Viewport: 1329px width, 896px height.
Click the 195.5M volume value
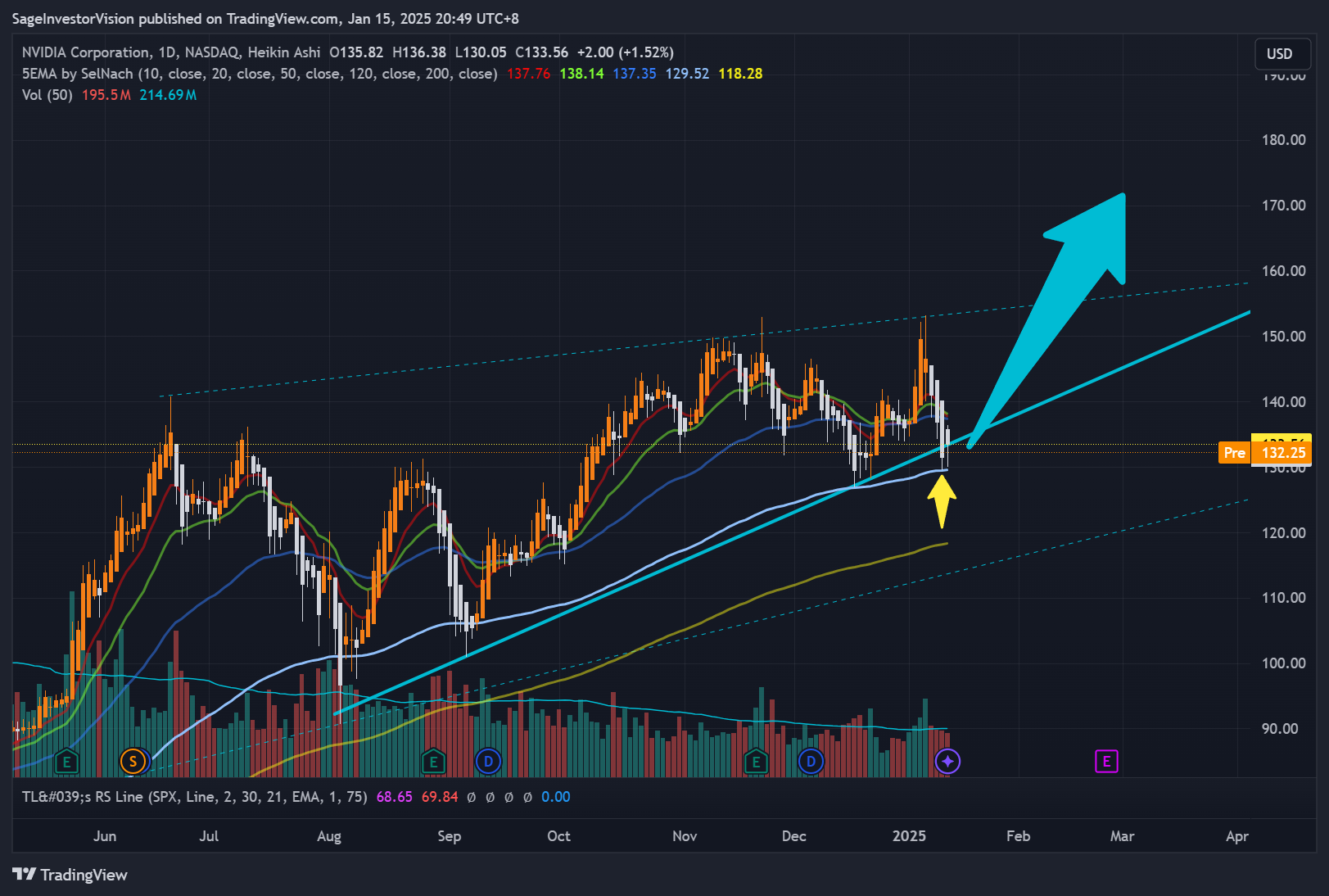point(106,95)
